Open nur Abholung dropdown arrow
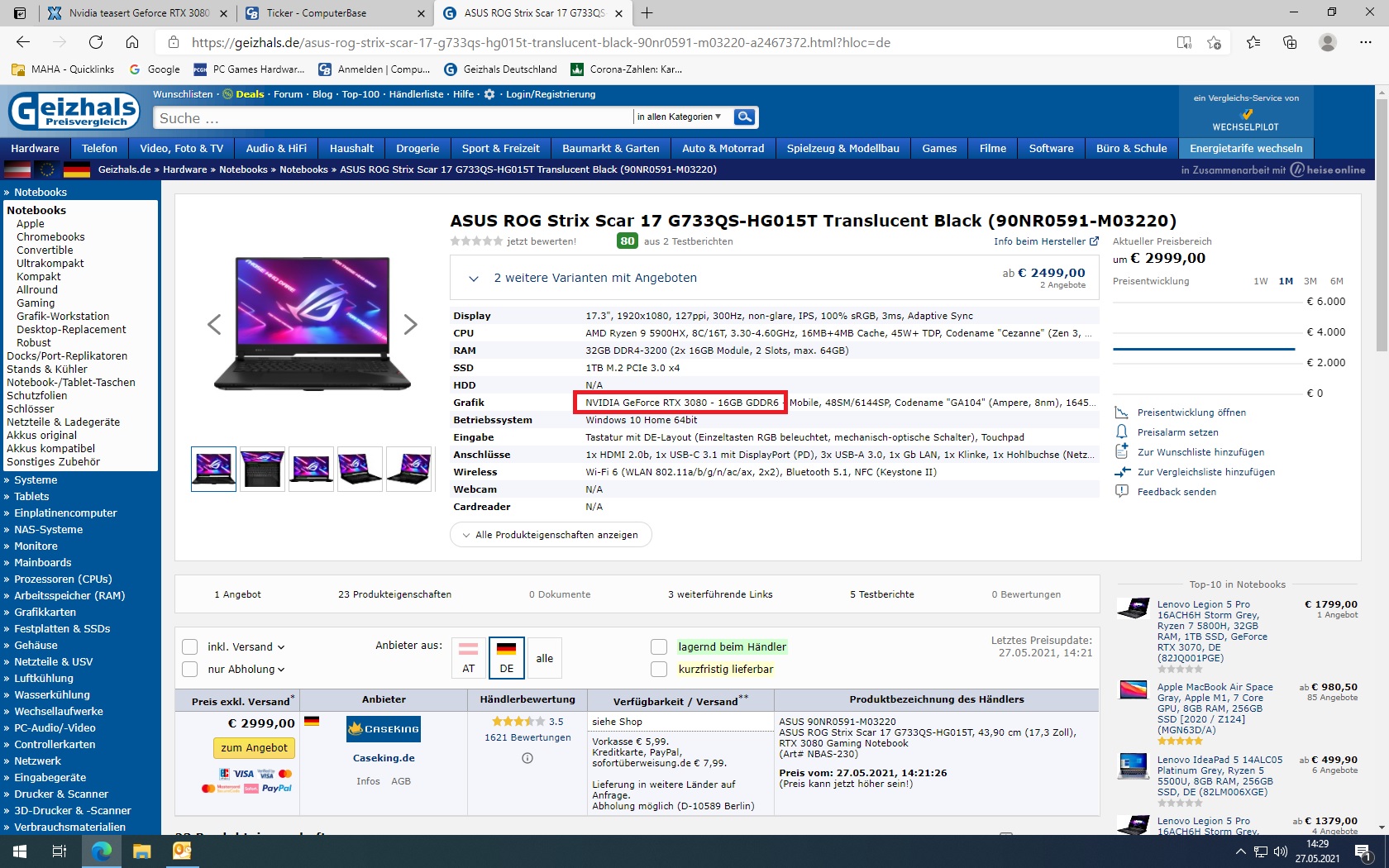 281,670
